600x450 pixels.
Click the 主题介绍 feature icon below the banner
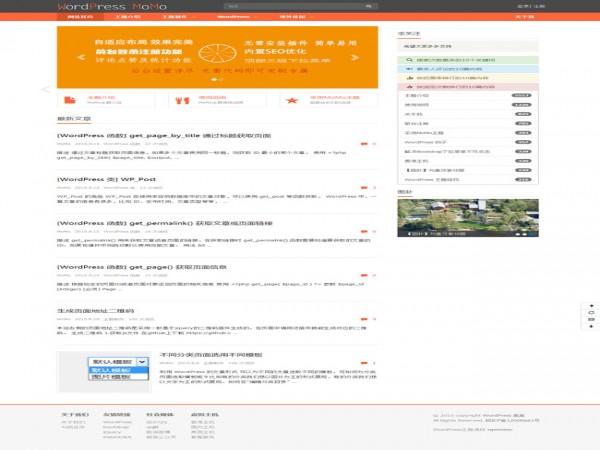pyautogui.click(x=67, y=100)
